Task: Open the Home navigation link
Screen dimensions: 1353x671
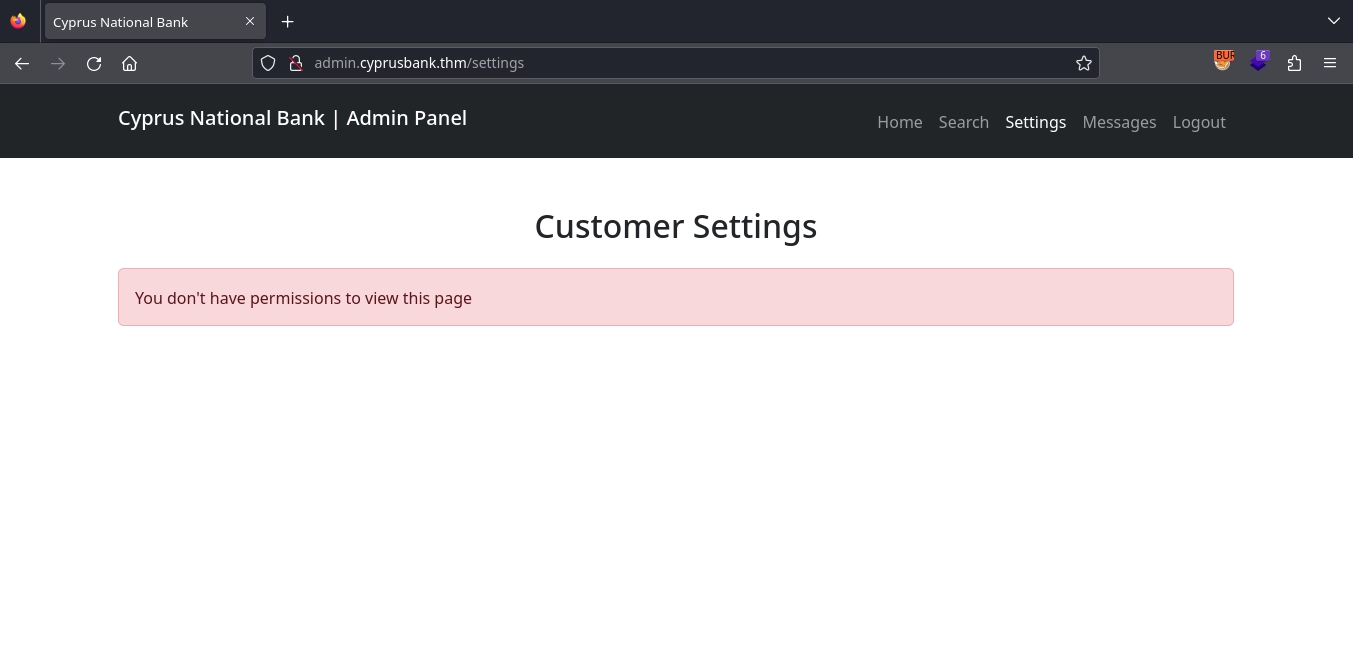Action: click(899, 122)
